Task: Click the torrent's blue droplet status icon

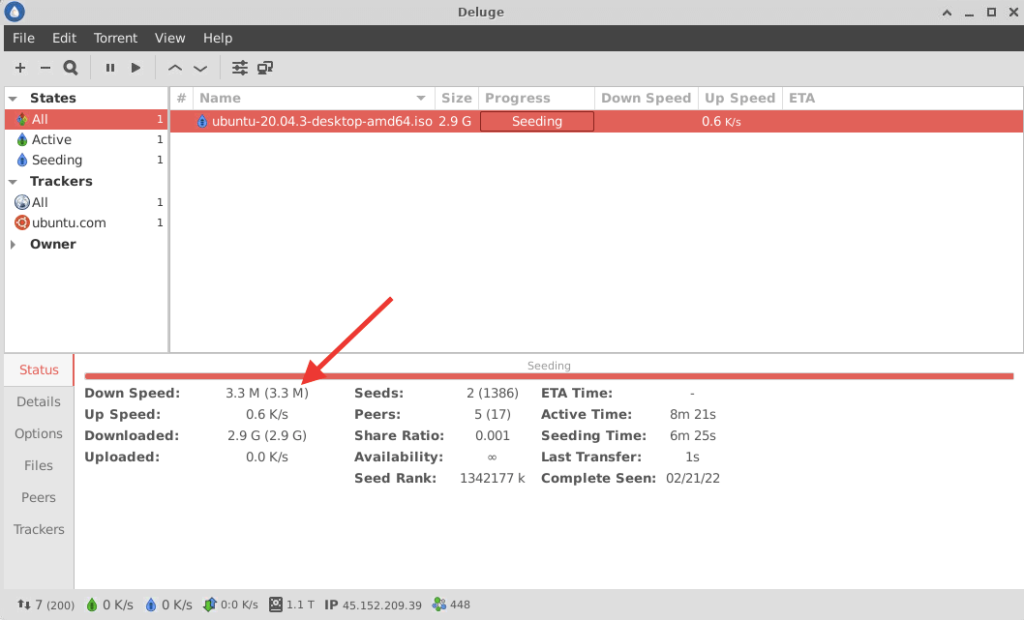Action: click(202, 122)
